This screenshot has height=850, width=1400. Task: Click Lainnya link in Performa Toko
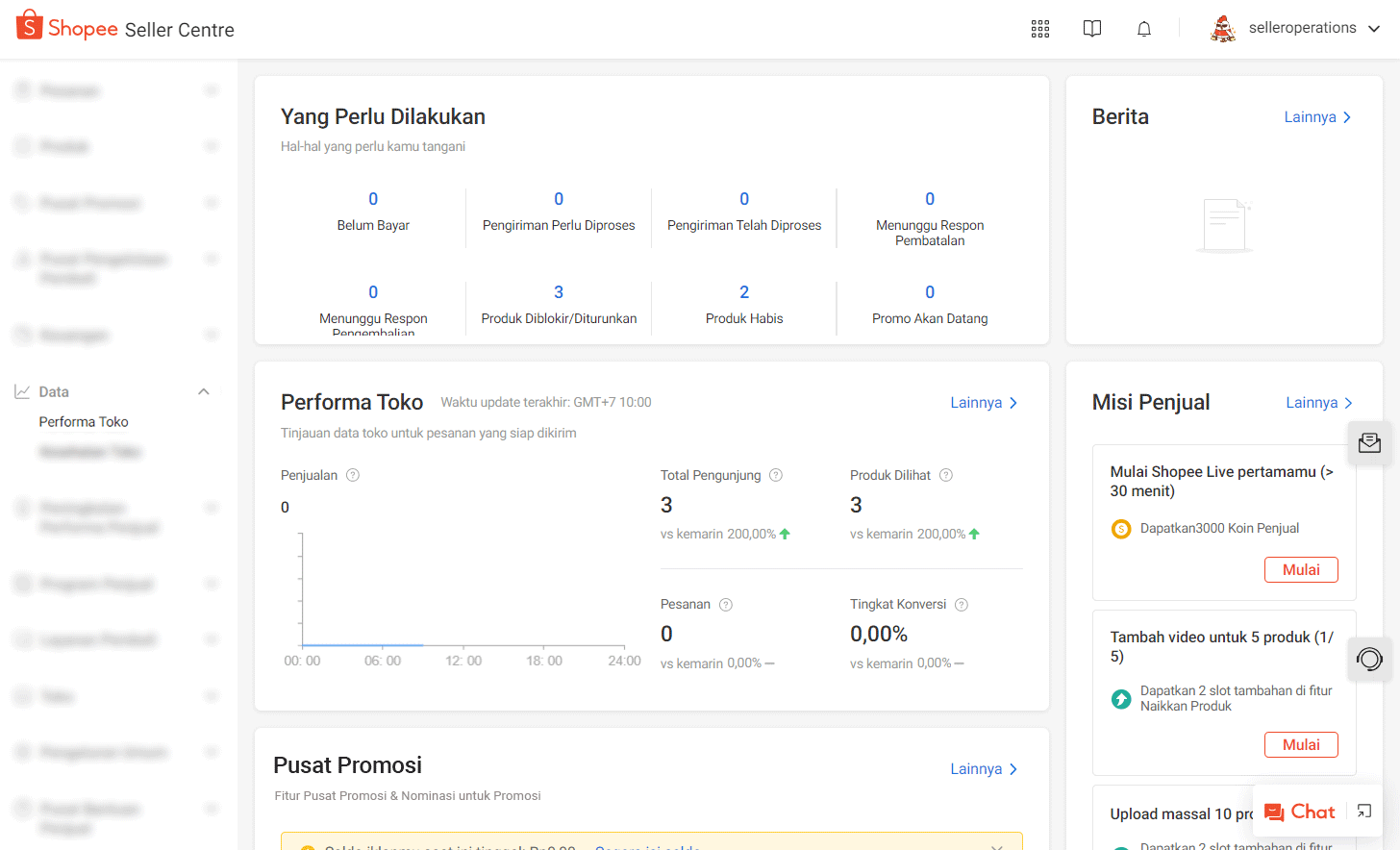point(983,403)
